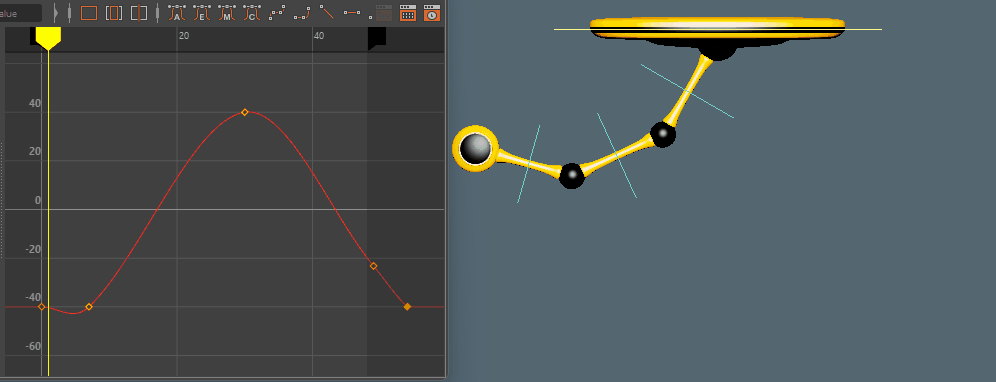Apply Auto Custom tangents (C icon)

click(x=252, y=13)
